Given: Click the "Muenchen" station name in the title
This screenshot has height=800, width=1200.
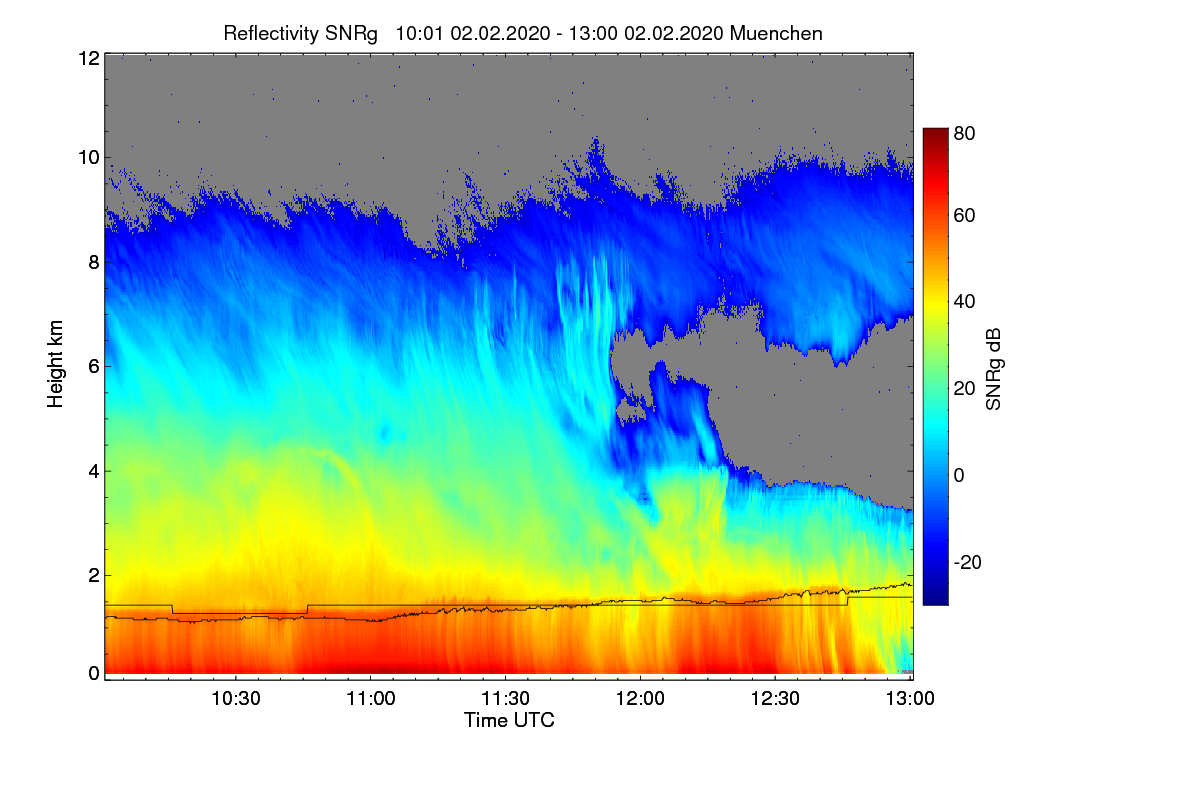Looking at the screenshot, I should click(777, 33).
